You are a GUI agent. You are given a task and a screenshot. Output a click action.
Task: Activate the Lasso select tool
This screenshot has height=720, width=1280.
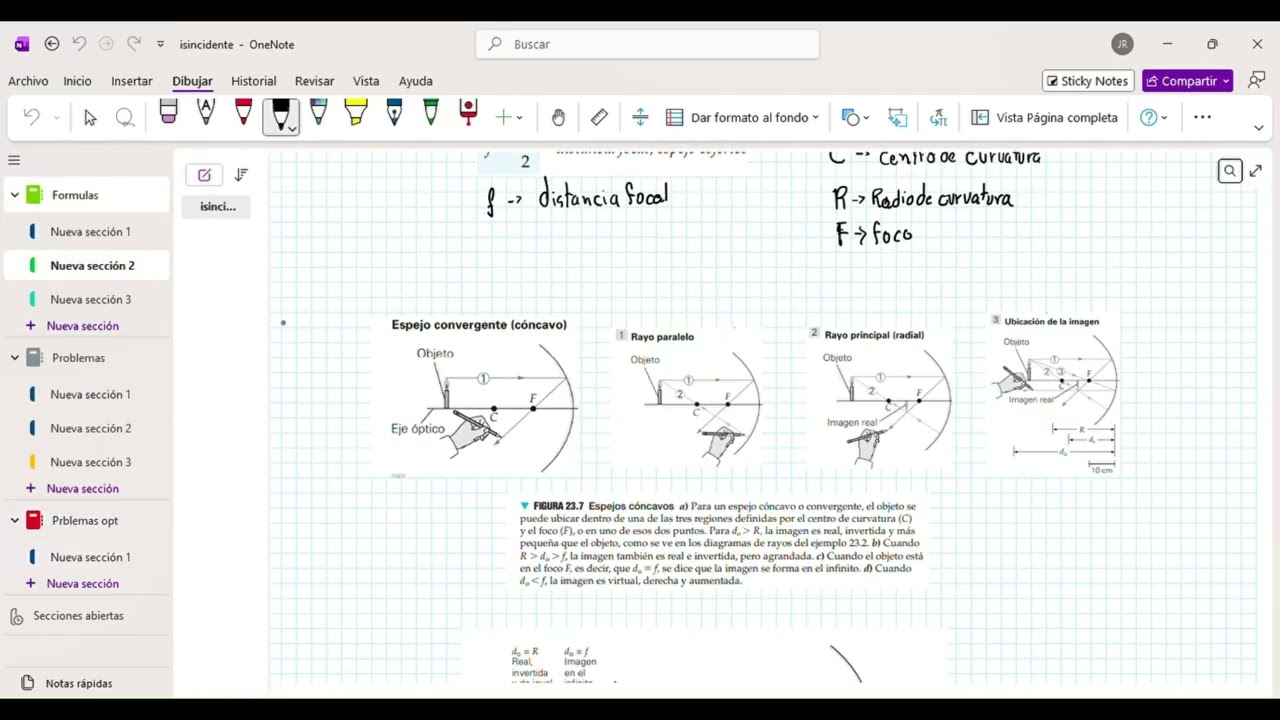[125, 118]
